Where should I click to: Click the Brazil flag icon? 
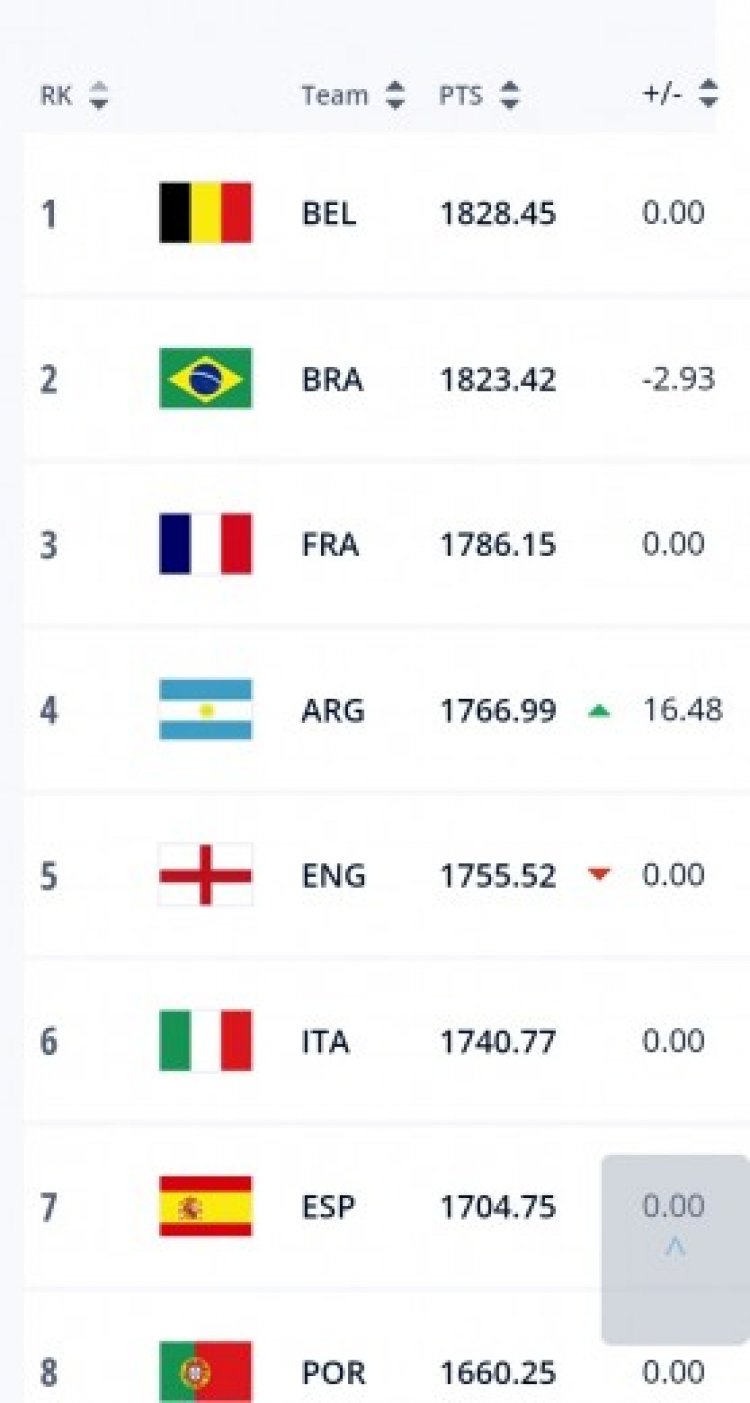(x=206, y=378)
